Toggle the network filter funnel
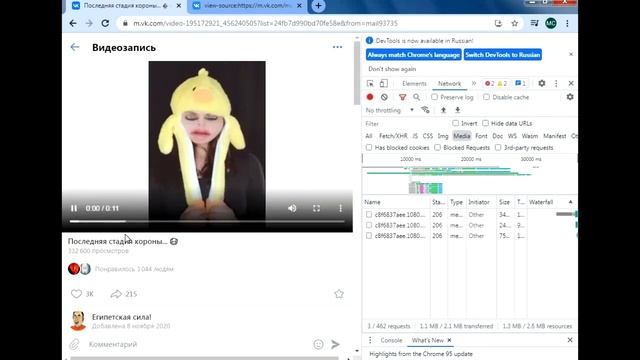Image resolution: width=640 pixels, height=360 pixels. (x=402, y=97)
